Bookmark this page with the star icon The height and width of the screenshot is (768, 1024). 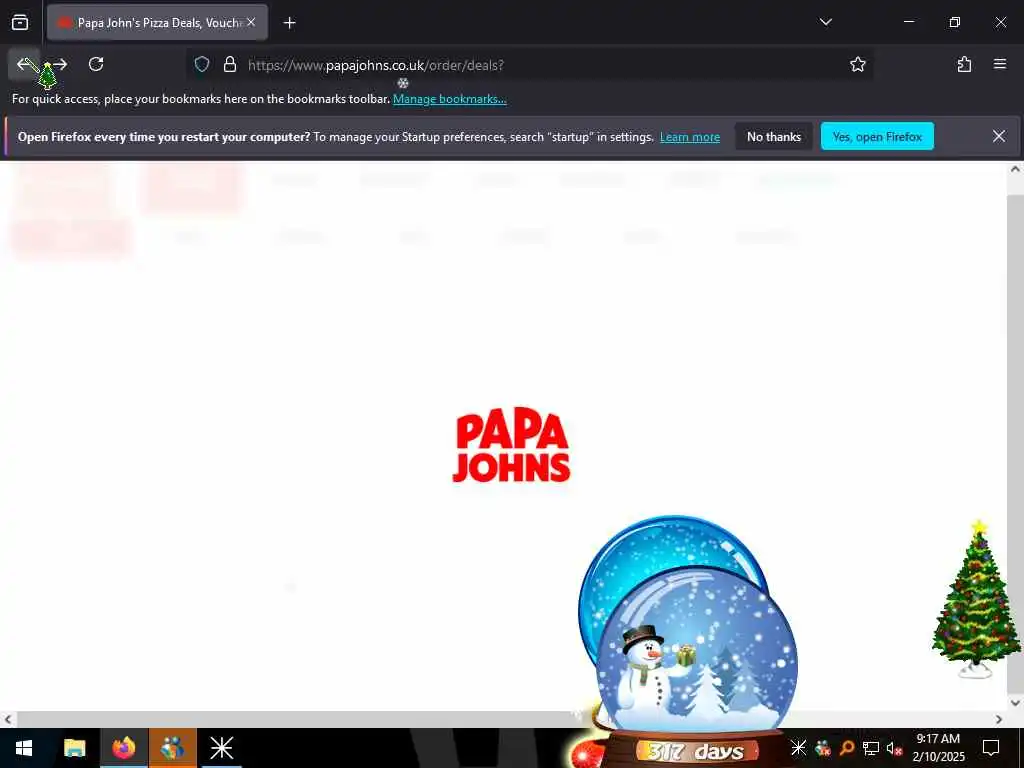coord(857,64)
